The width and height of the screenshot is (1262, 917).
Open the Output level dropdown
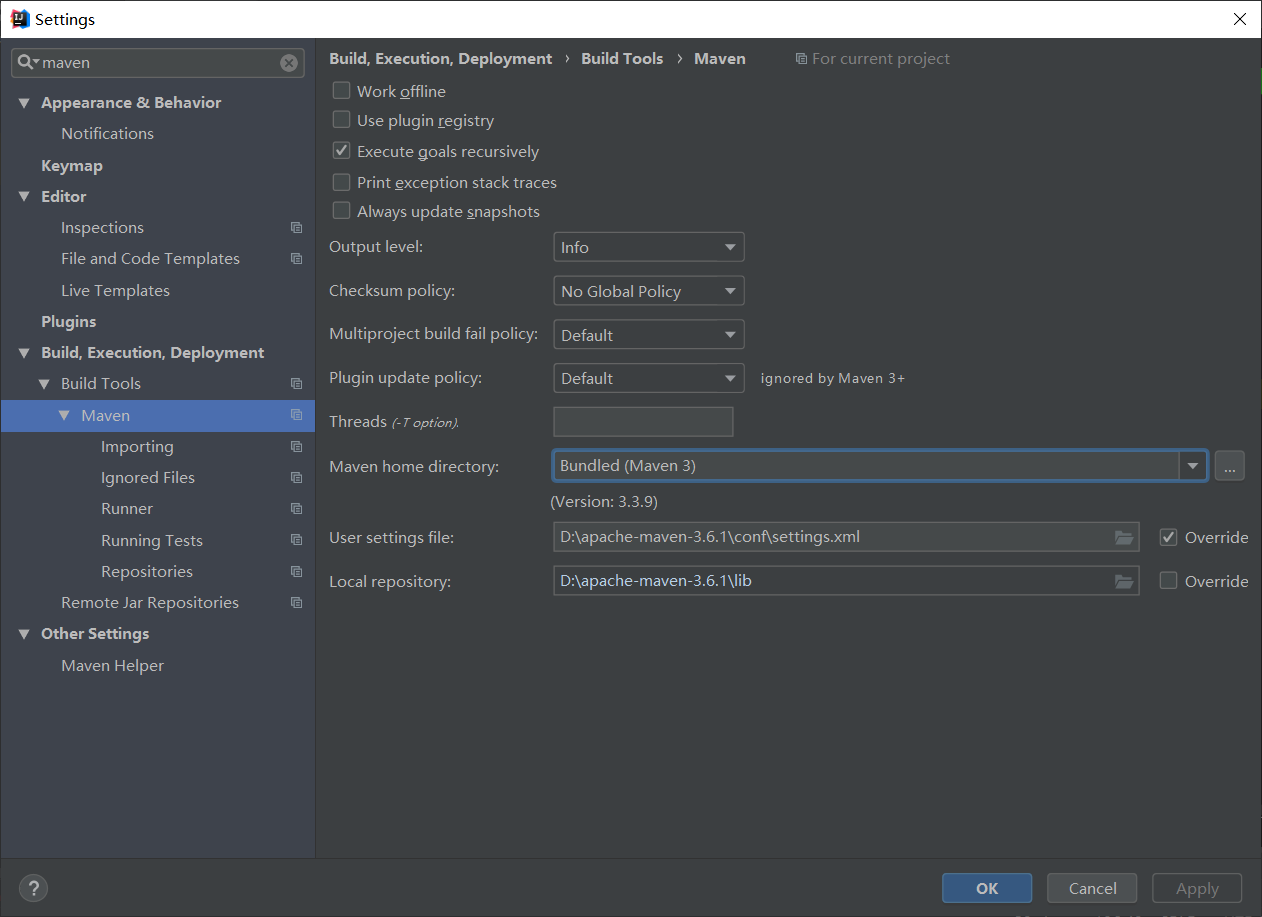point(649,247)
